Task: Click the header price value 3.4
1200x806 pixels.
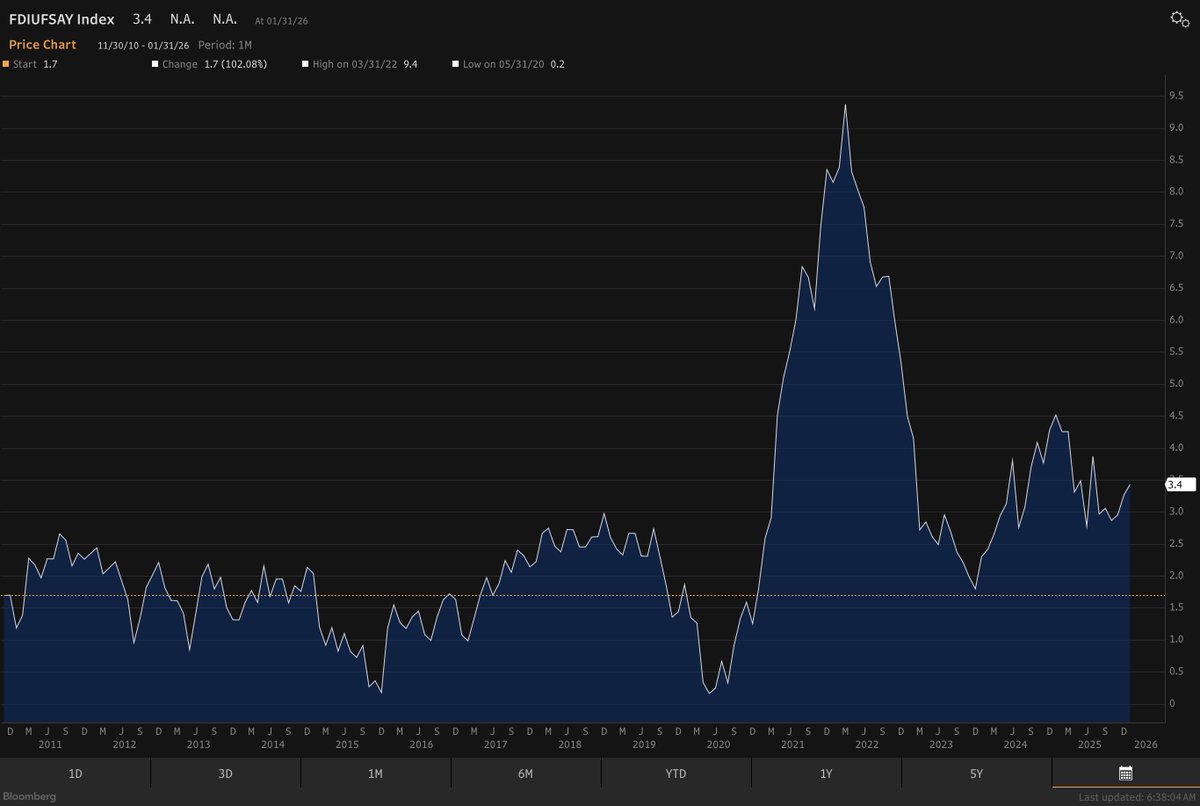Action: coord(142,19)
